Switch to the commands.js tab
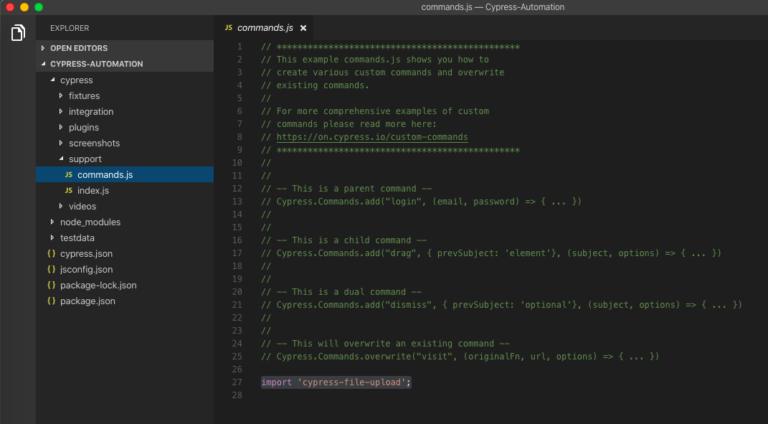768x424 pixels. tap(265, 27)
